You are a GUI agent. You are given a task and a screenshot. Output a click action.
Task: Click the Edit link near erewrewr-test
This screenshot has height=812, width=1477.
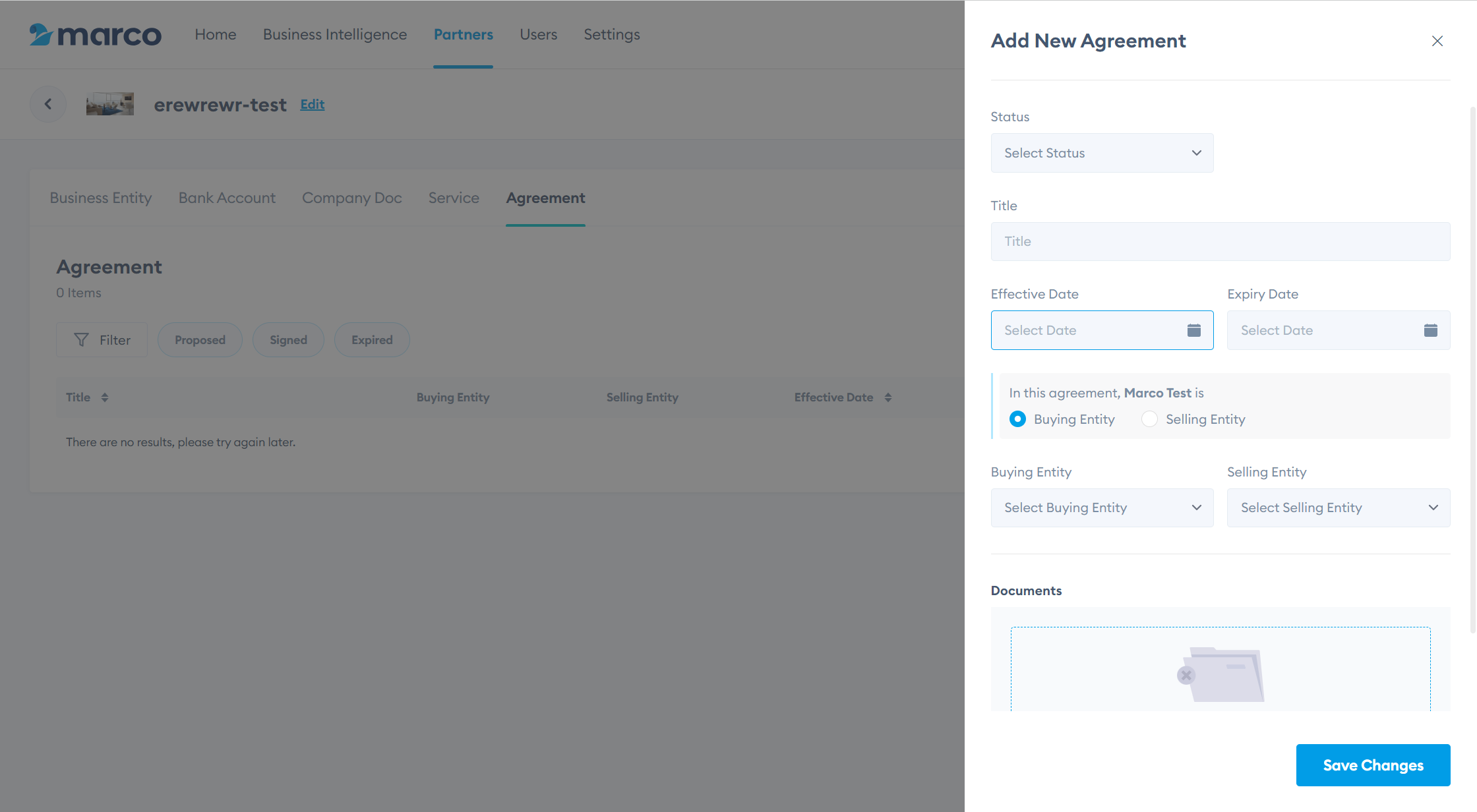coord(313,104)
